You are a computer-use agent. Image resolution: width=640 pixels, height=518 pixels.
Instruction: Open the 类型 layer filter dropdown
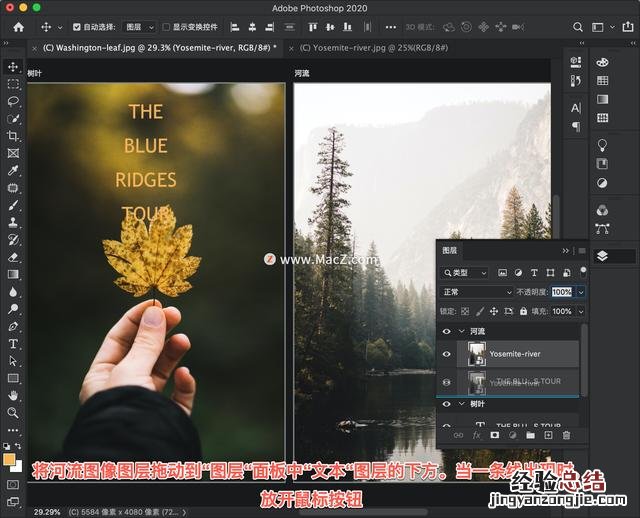pyautogui.click(x=464, y=273)
